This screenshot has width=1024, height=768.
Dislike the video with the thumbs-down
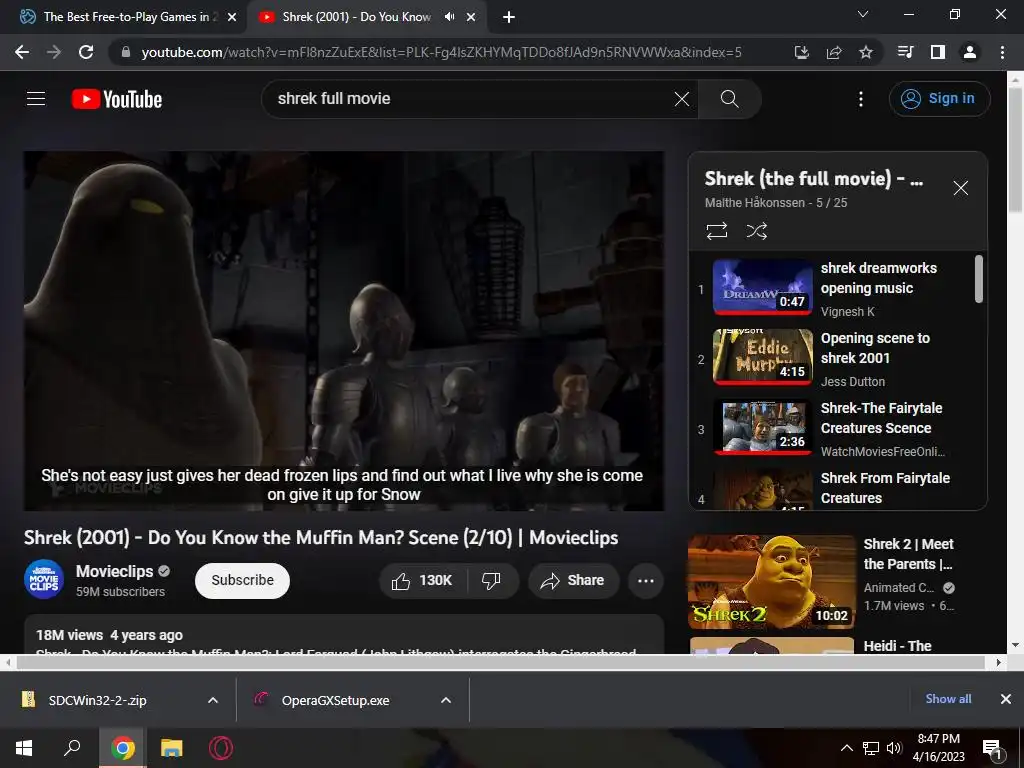click(x=491, y=581)
